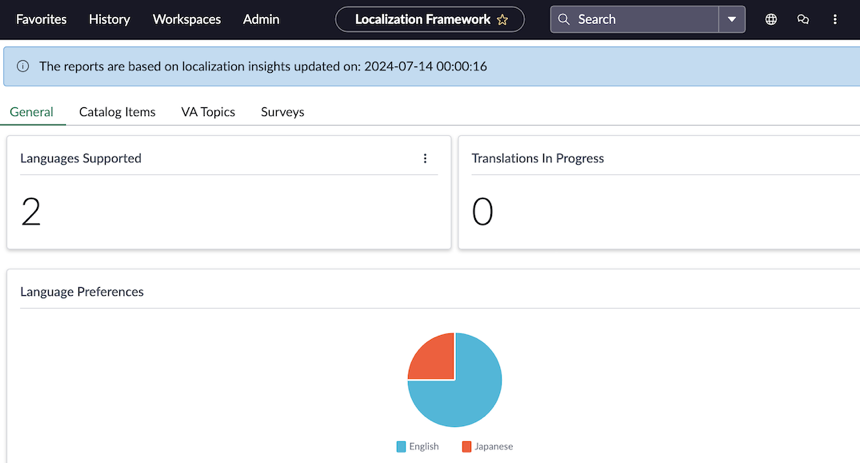Screen dimensions: 860x463
Task: Click the English legend label
Action: coord(424,447)
